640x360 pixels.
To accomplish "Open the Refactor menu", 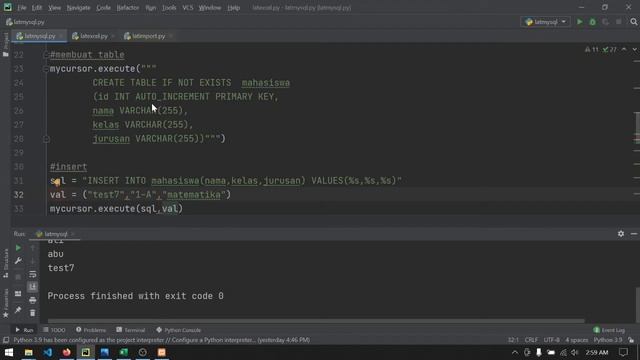I will (x=128, y=8).
